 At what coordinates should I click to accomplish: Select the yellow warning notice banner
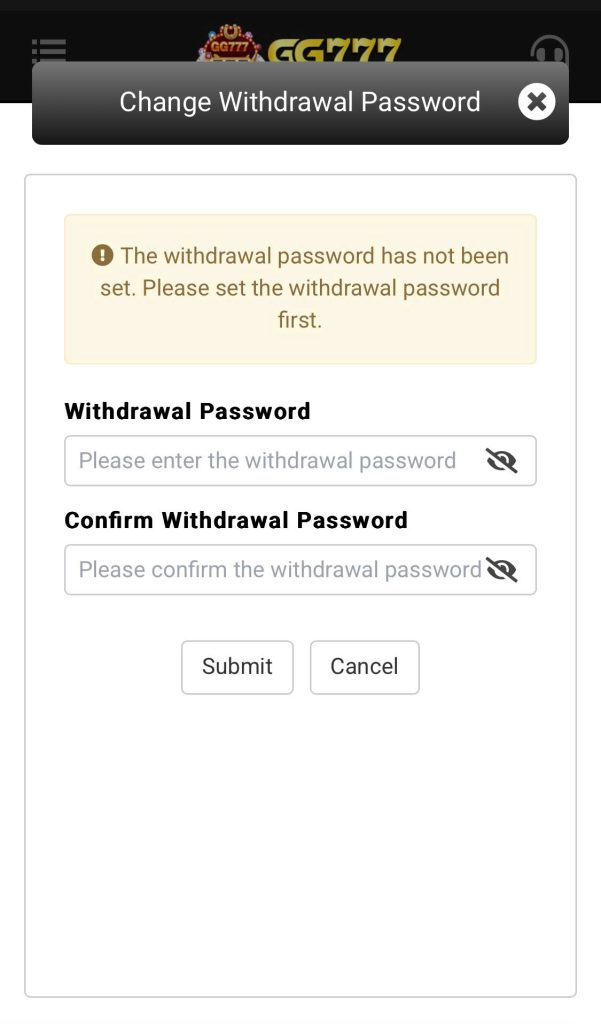(300, 288)
